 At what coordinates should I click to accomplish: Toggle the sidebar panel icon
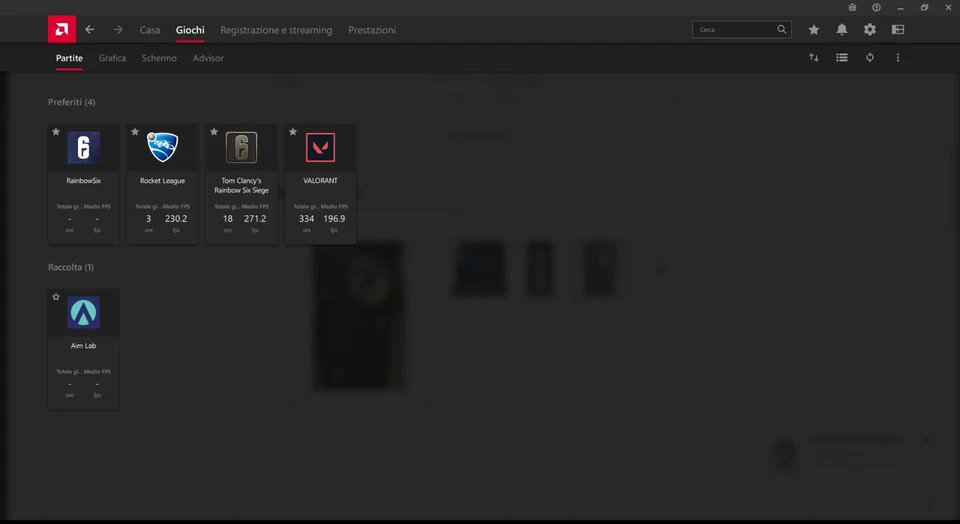(898, 29)
